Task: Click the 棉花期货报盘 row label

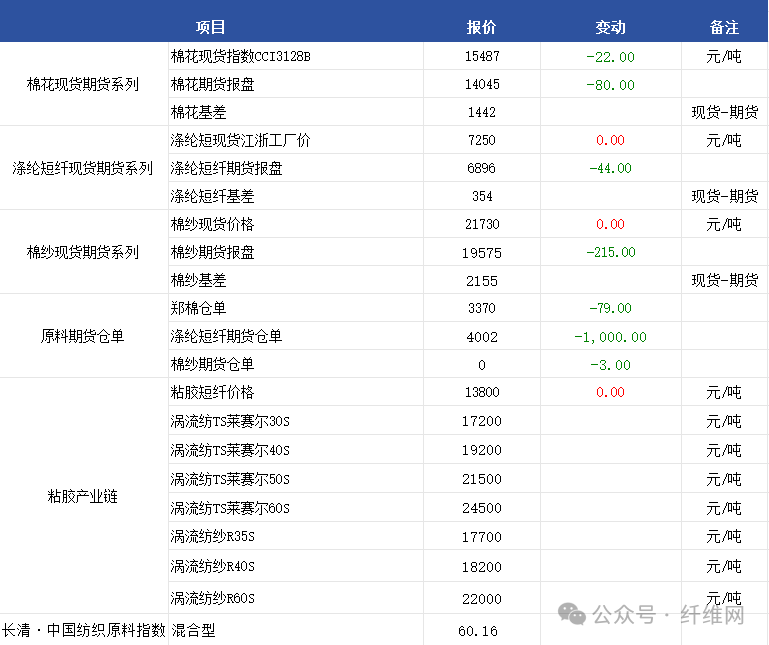Action: point(213,84)
